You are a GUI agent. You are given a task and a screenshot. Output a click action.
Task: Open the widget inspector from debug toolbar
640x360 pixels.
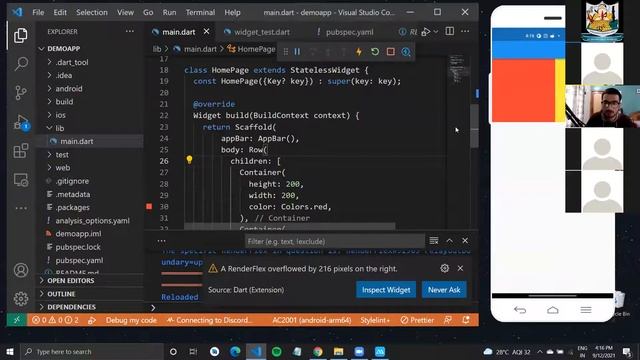click(x=406, y=51)
